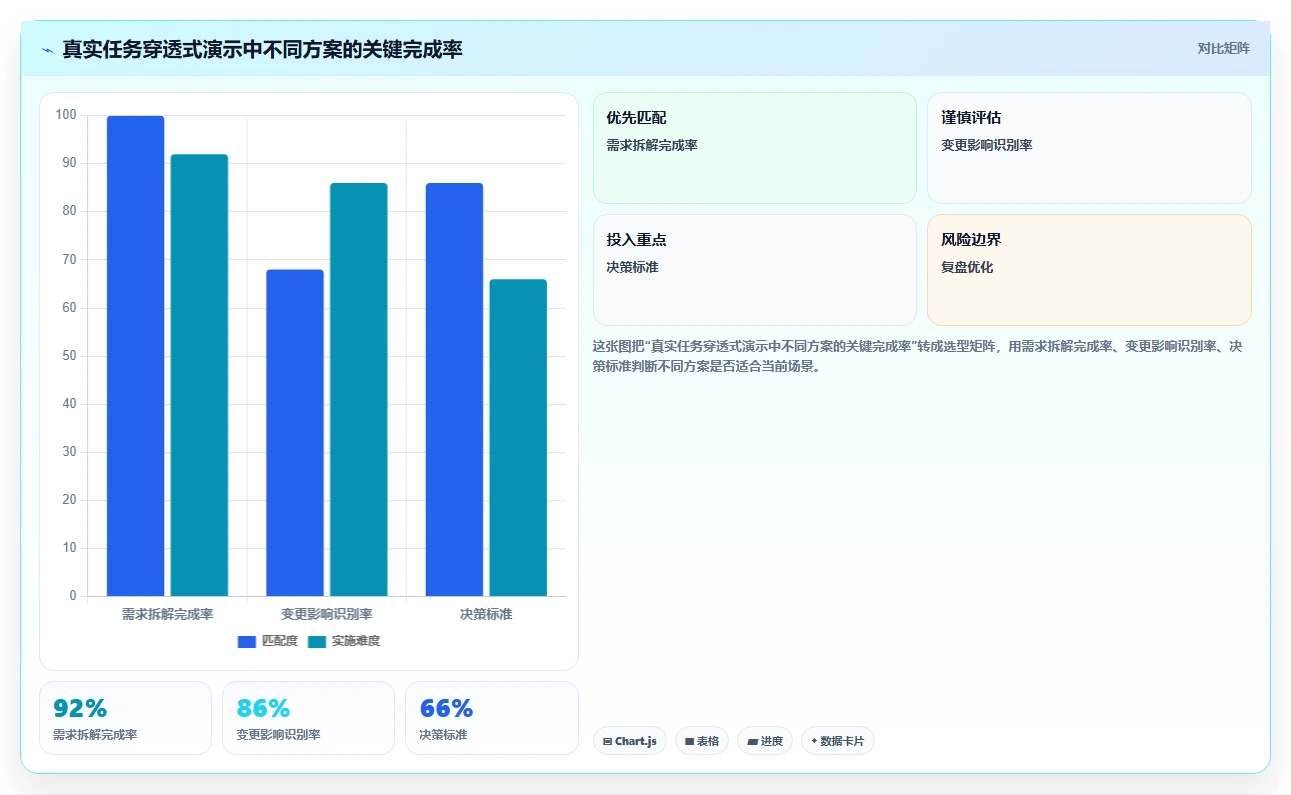Click the 实施难度 bar for 决策标准
Screen dimensions: 1291x795
[518, 438]
